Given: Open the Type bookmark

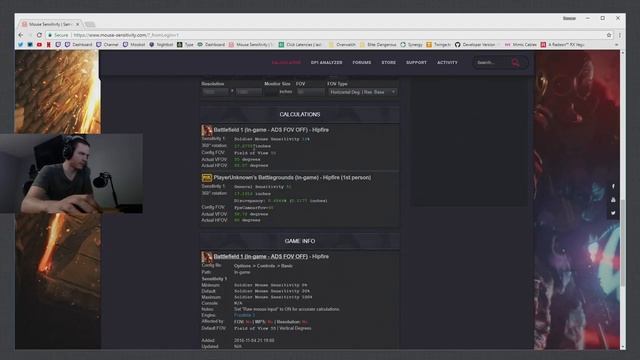Looking at the screenshot, I should (x=185, y=44).
